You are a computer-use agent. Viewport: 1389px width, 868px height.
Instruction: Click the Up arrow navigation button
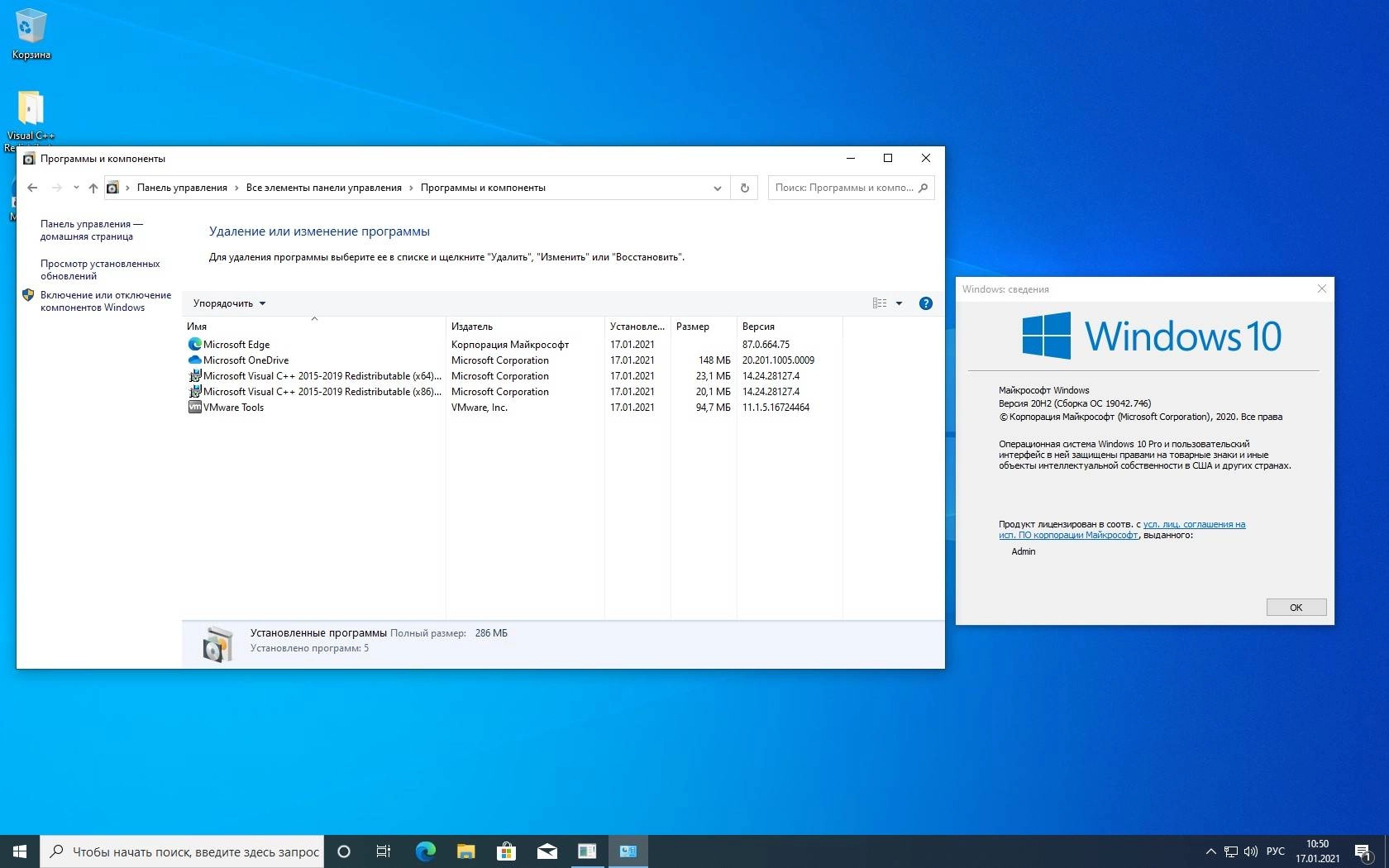(93, 188)
